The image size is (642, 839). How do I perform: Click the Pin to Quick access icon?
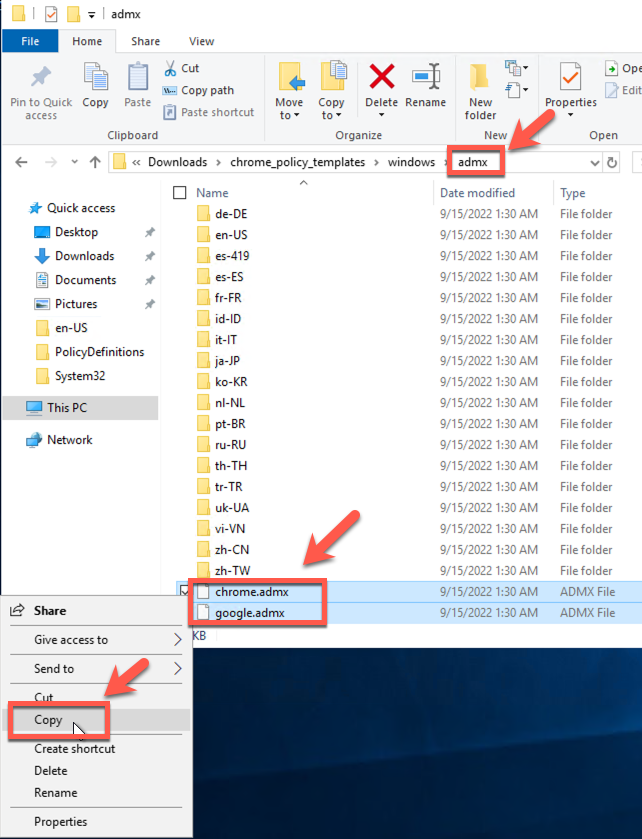tap(40, 79)
